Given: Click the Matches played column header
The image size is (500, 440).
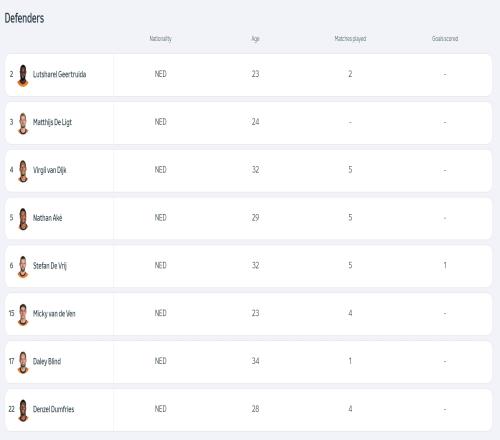Looking at the screenshot, I should [350, 39].
